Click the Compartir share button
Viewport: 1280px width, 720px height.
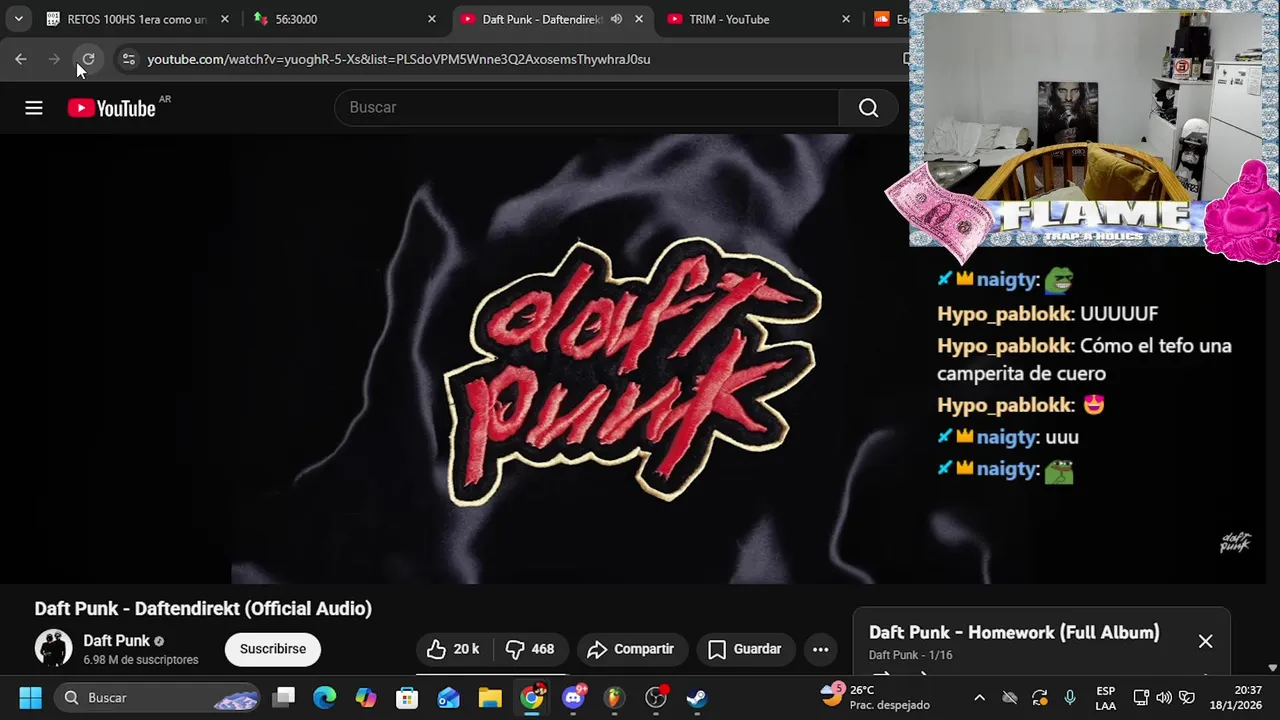click(631, 649)
